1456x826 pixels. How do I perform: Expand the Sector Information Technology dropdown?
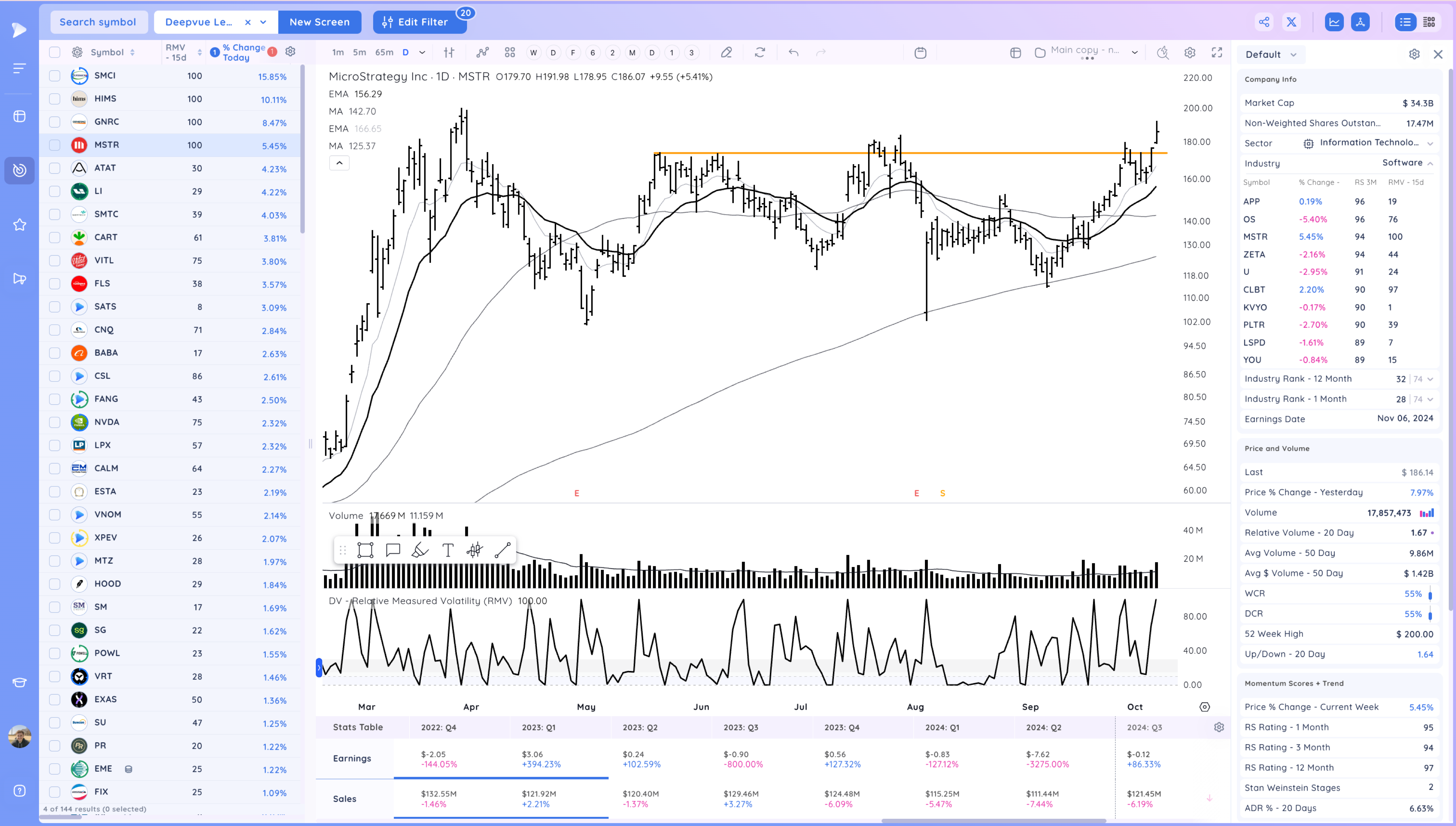coord(1430,143)
